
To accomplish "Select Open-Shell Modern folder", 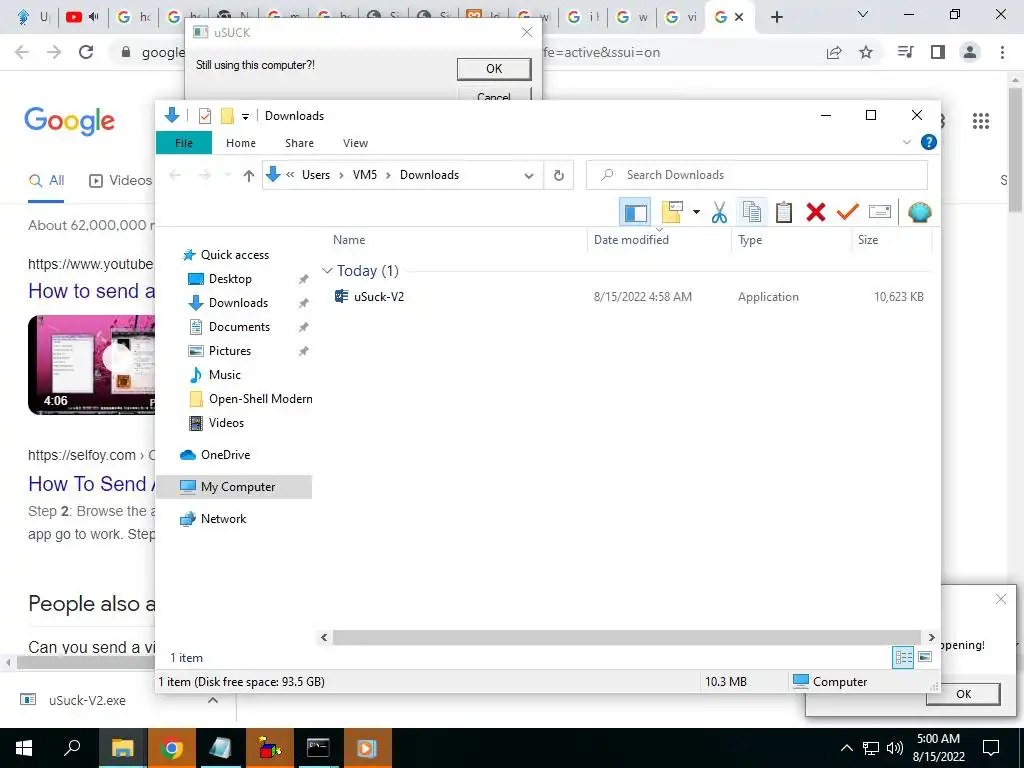I will point(260,399).
